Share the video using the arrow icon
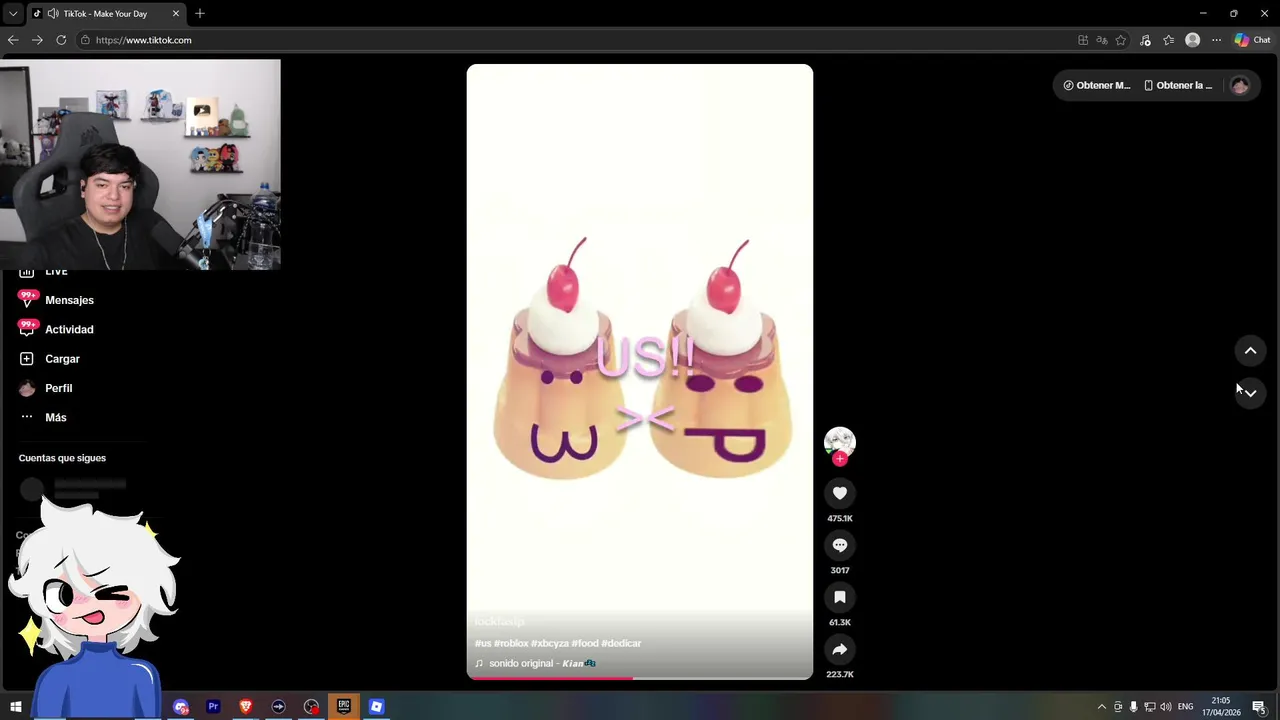The image size is (1280, 720). click(840, 649)
